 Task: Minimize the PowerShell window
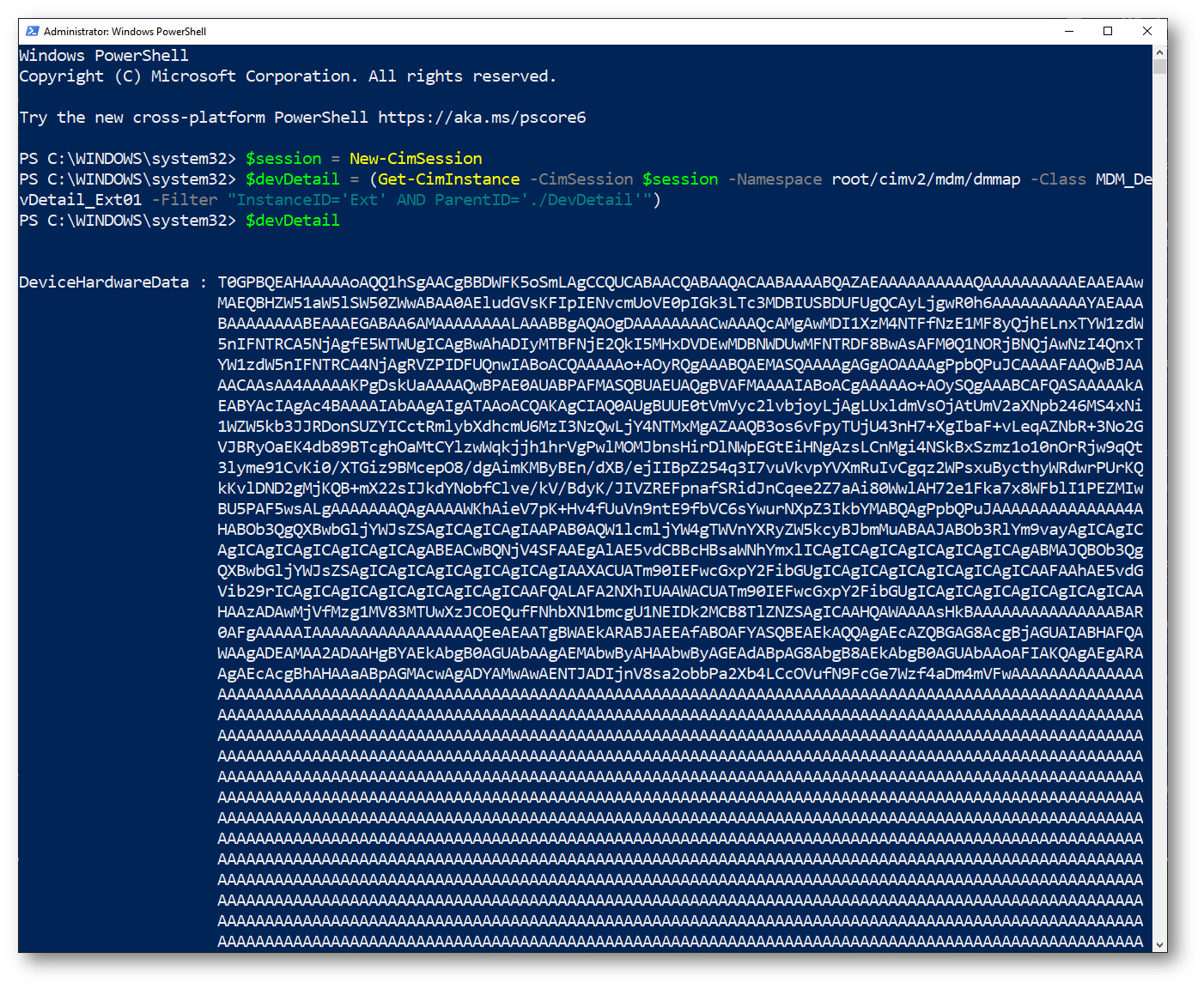click(x=1069, y=31)
